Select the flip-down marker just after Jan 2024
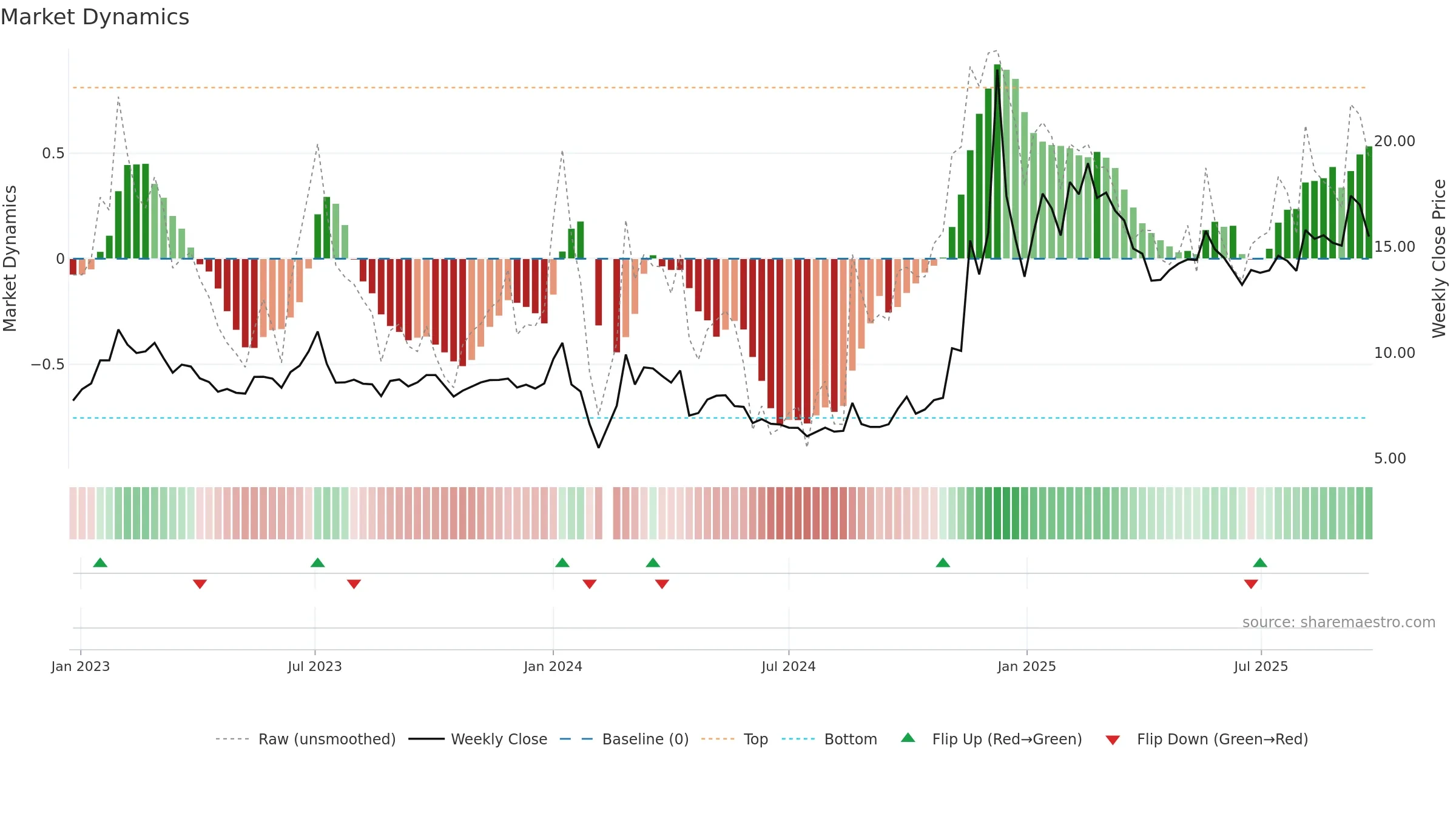1456x819 pixels. 590,584
